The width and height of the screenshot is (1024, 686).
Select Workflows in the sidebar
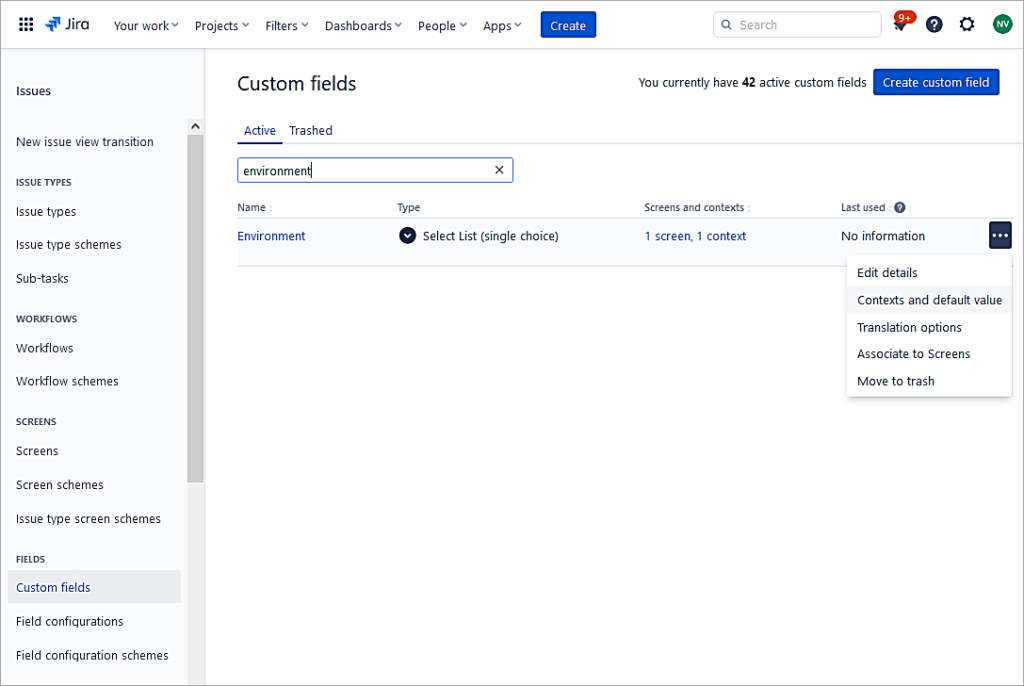[x=44, y=347]
